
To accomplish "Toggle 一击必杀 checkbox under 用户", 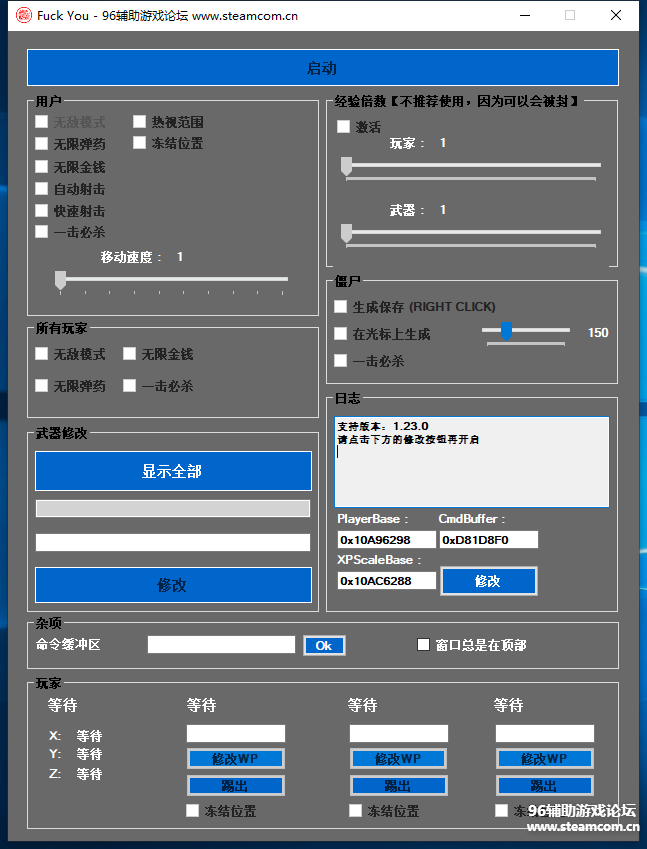I will pos(42,232).
